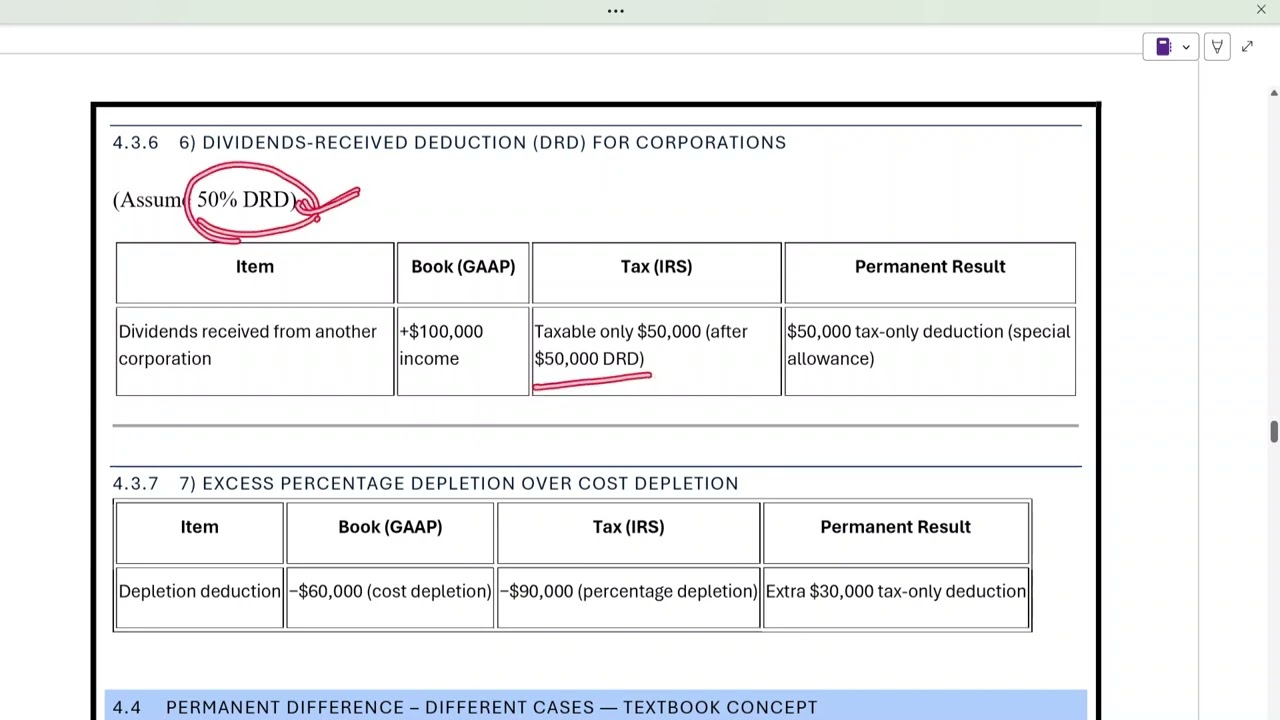Select the DRD table 'Item' header cell
Viewport: 1280px width, 720px height.
(x=255, y=273)
